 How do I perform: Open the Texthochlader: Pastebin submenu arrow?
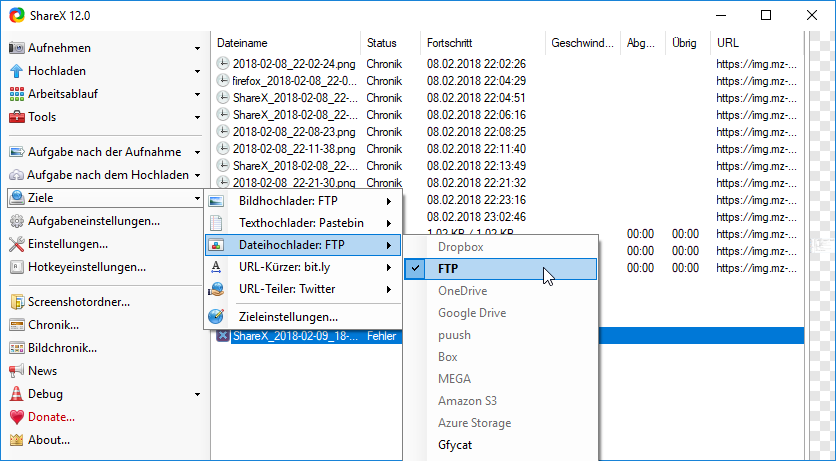pyautogui.click(x=389, y=223)
